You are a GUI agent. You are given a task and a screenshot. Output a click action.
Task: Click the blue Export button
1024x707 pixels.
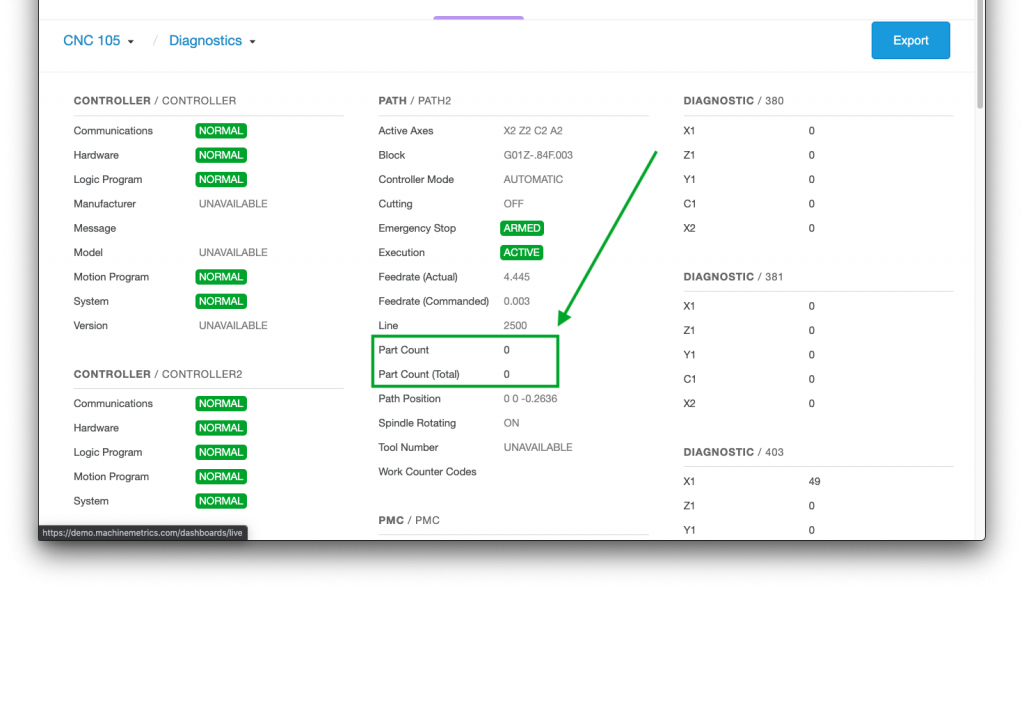coord(910,41)
